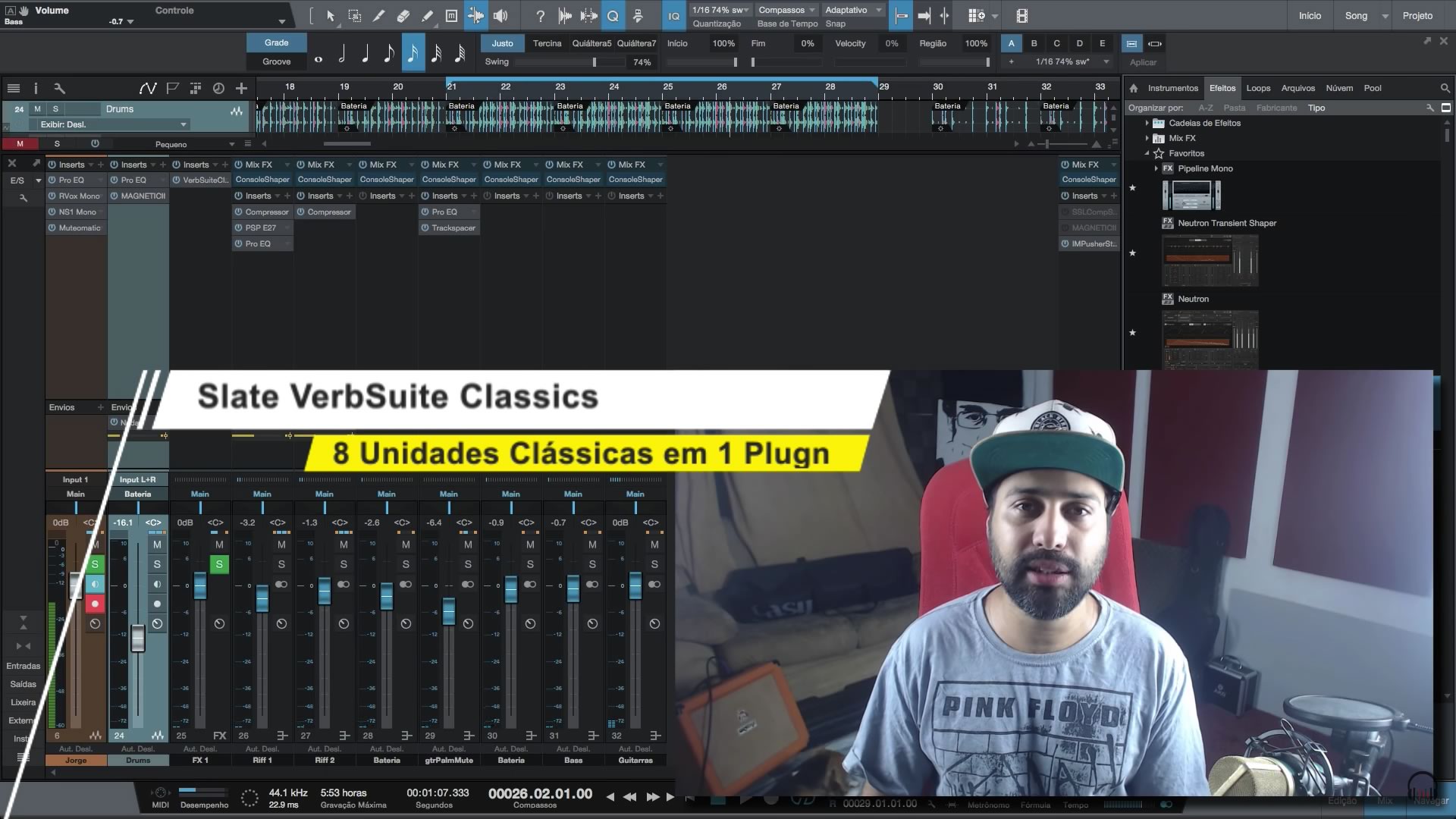Open the Pool tab
The height and width of the screenshot is (819, 1456).
(x=1373, y=88)
